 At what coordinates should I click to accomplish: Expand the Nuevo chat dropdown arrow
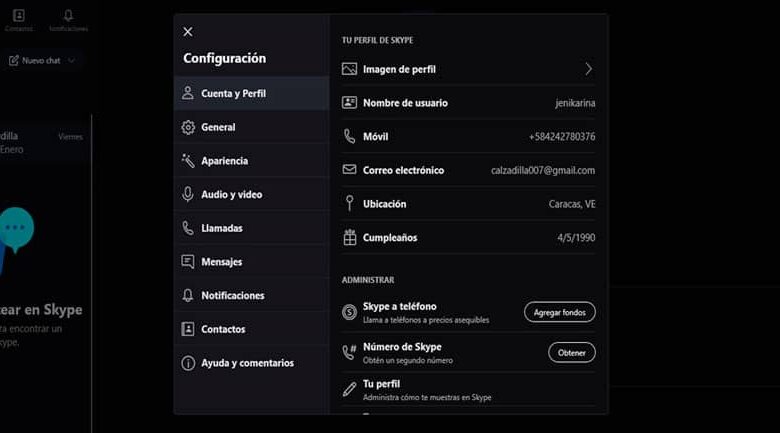72,61
